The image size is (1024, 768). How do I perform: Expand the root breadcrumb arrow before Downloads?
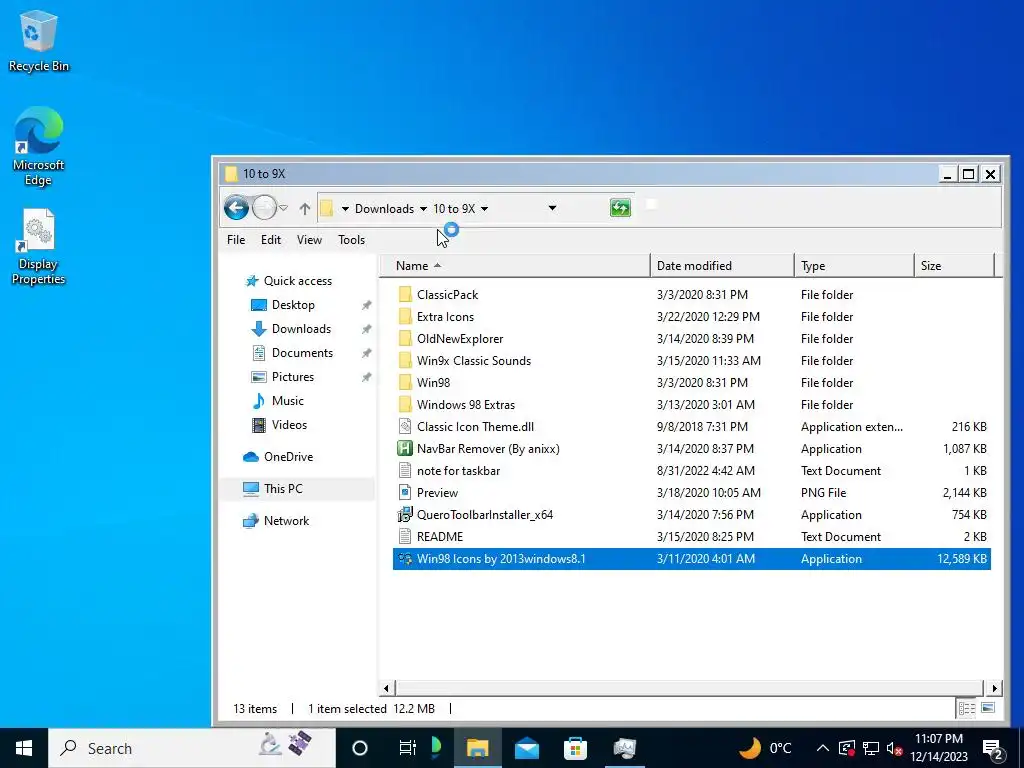pyautogui.click(x=345, y=209)
